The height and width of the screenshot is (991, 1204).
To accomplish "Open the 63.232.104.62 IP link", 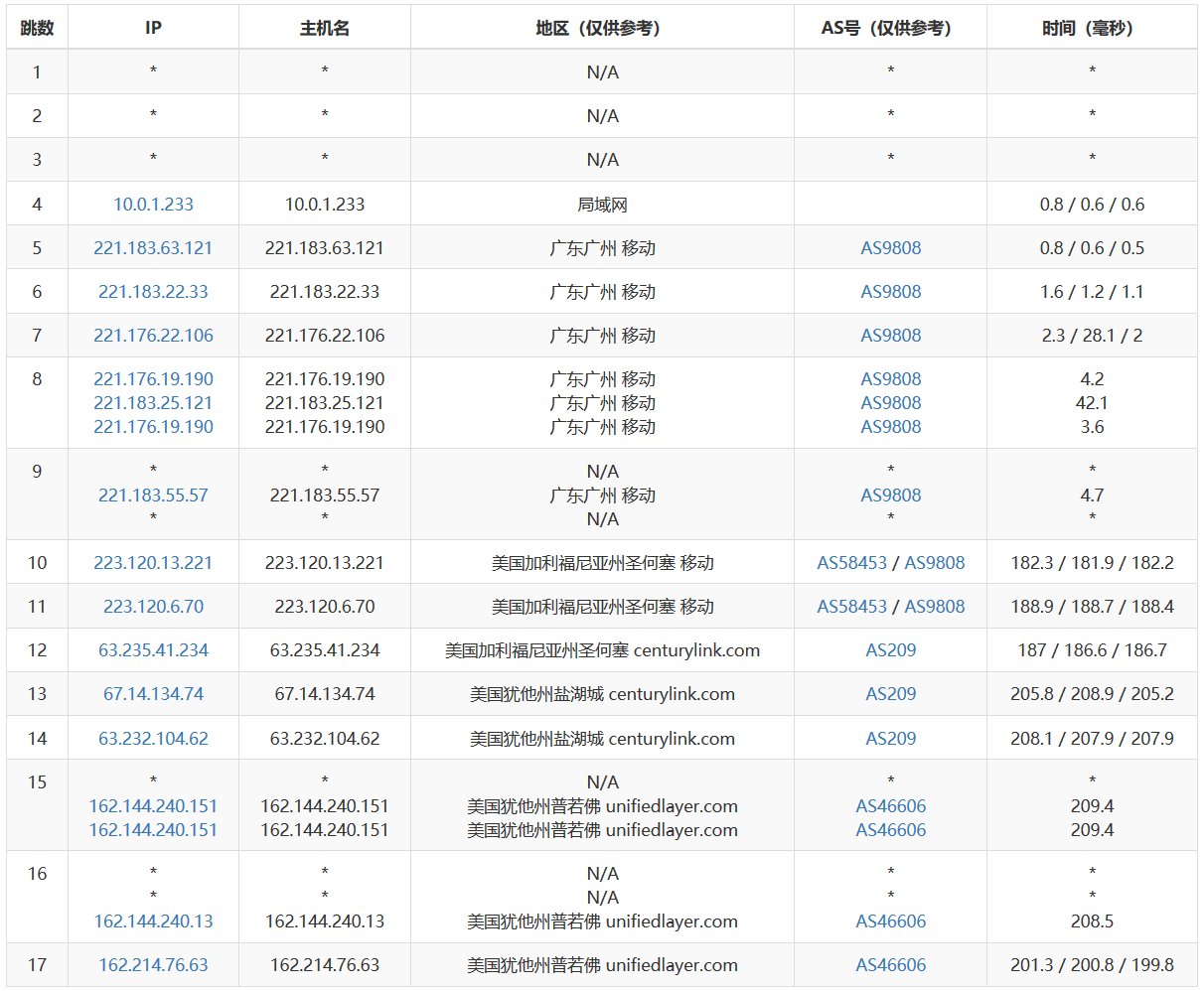I will [153, 738].
